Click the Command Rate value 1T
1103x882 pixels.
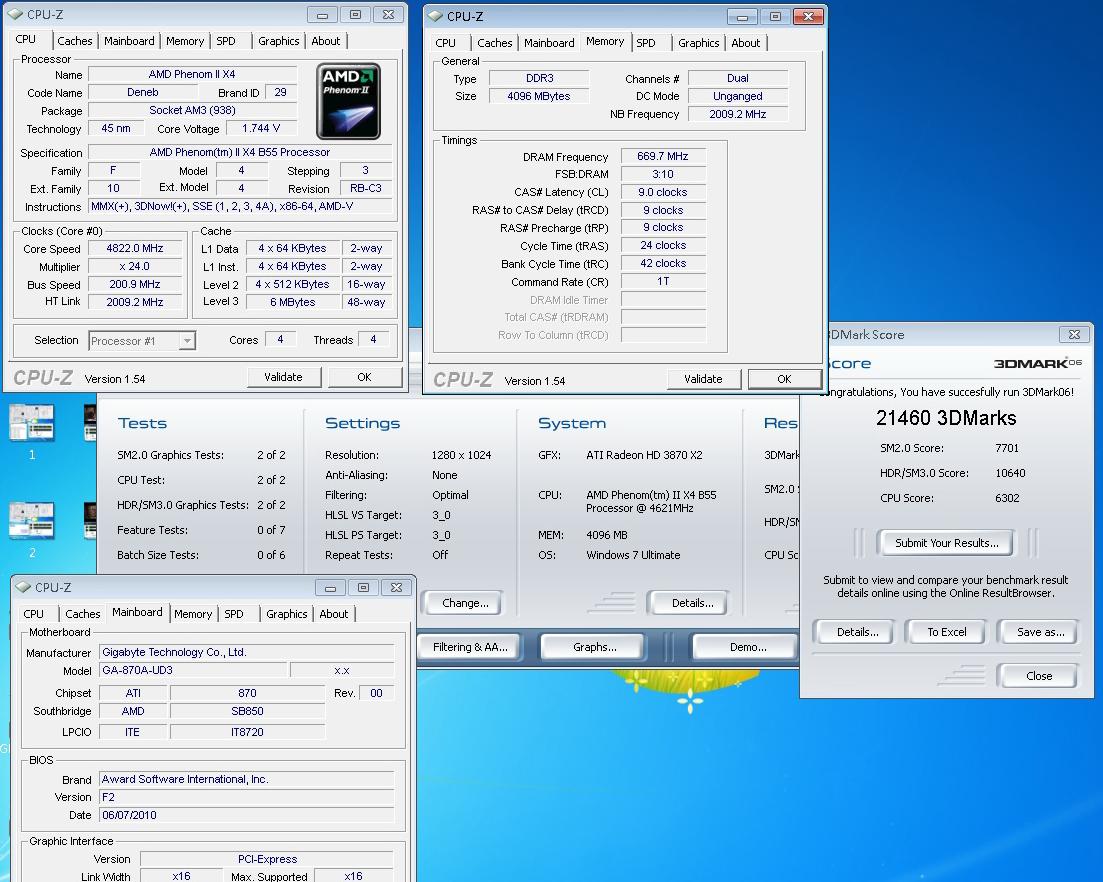pos(663,281)
